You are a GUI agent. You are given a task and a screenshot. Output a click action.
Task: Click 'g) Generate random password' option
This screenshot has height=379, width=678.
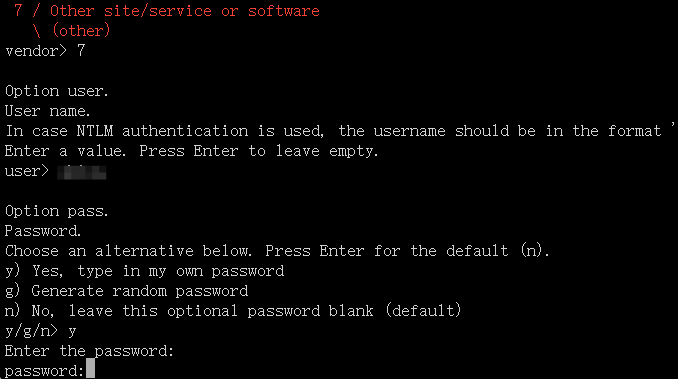[x=127, y=291]
